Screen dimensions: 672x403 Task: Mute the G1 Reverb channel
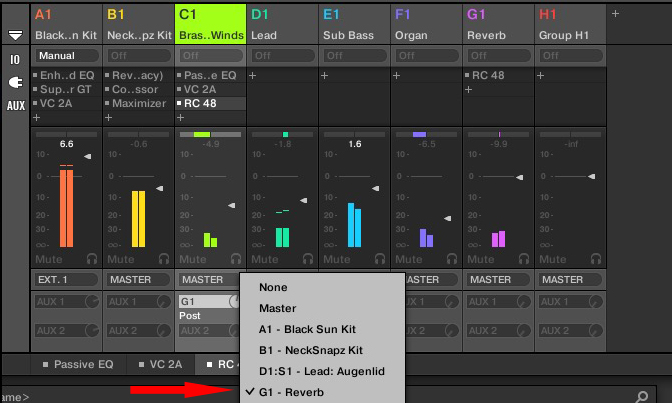pyautogui.click(x=481, y=259)
